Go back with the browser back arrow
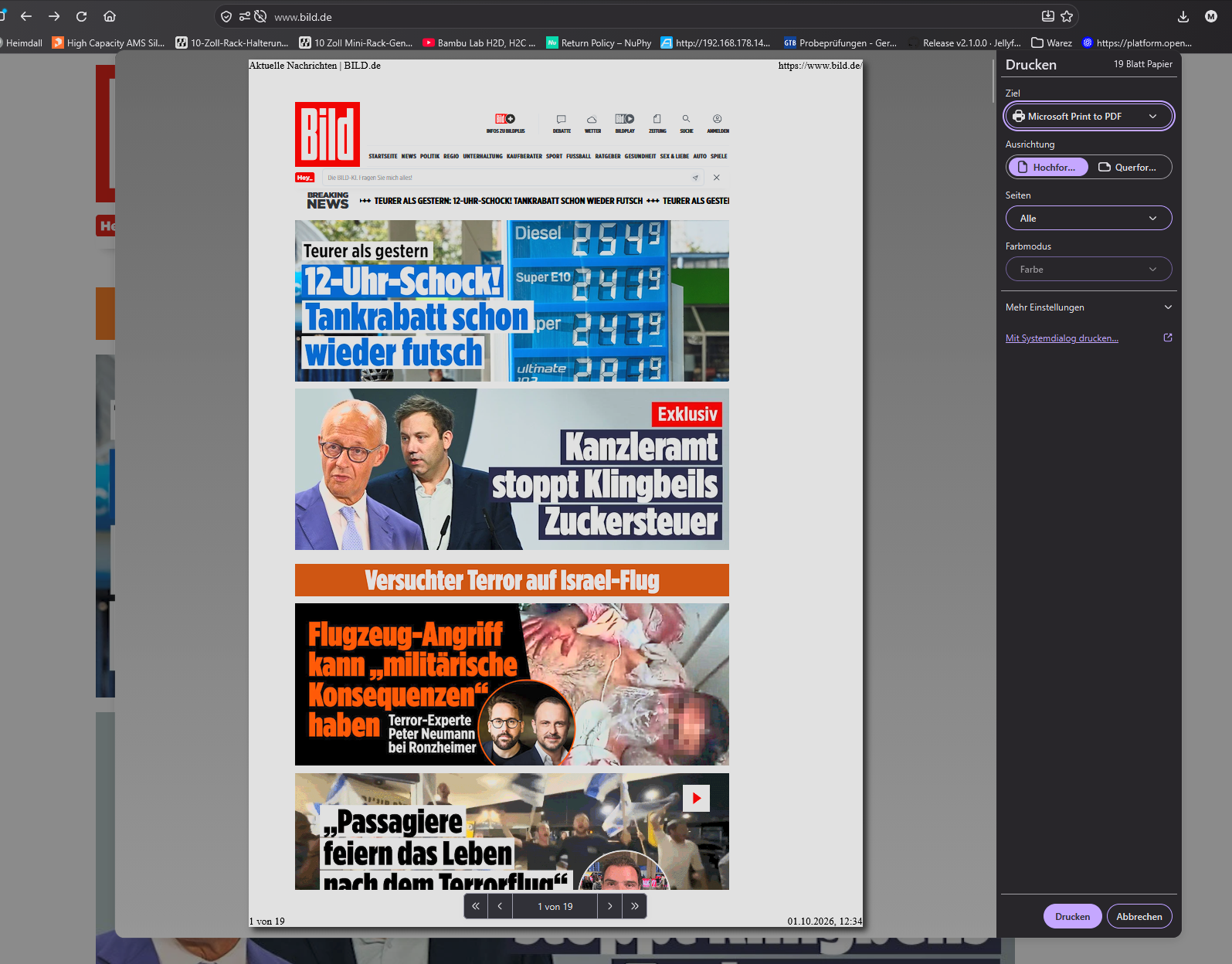 click(26, 16)
